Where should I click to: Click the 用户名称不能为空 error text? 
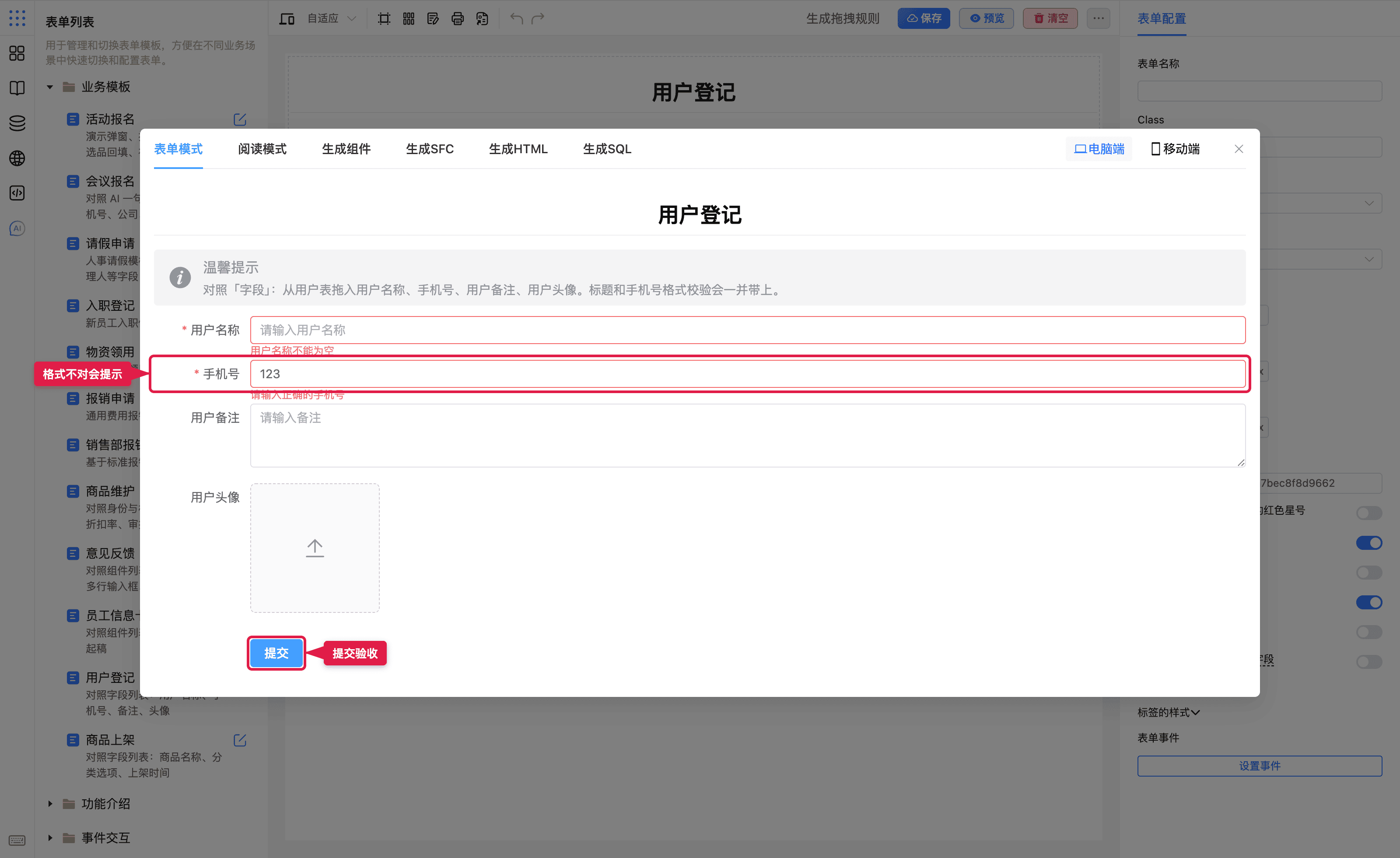292,350
